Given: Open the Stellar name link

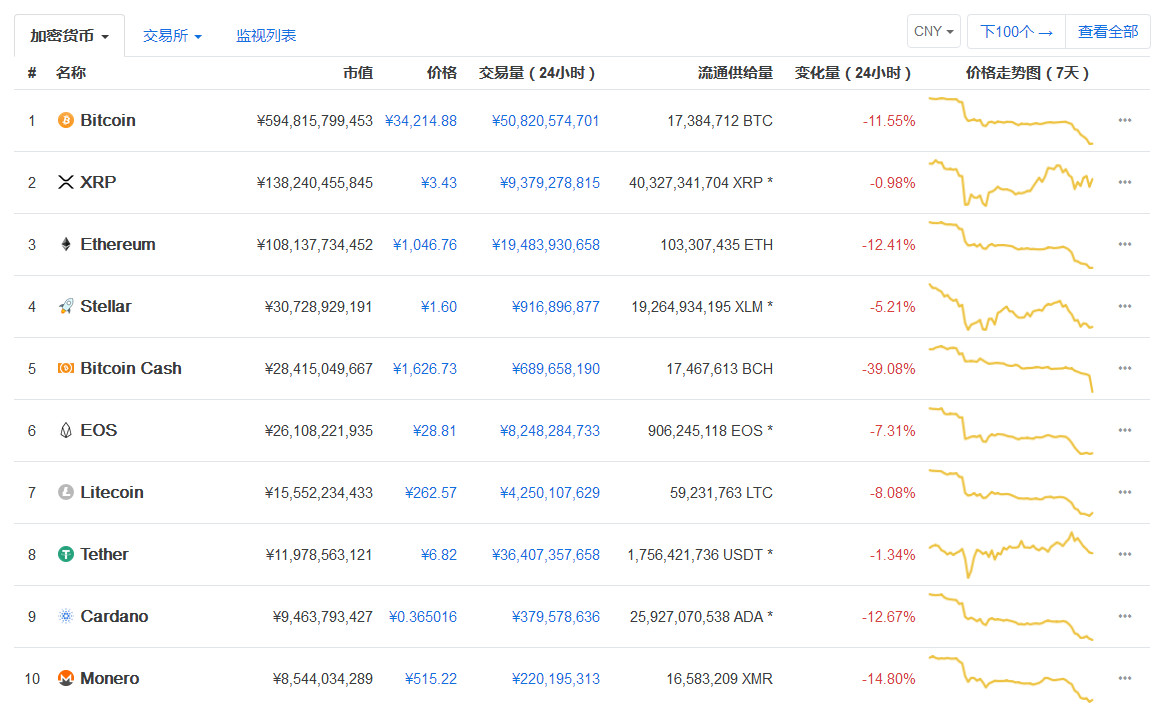Looking at the screenshot, I should (106, 306).
